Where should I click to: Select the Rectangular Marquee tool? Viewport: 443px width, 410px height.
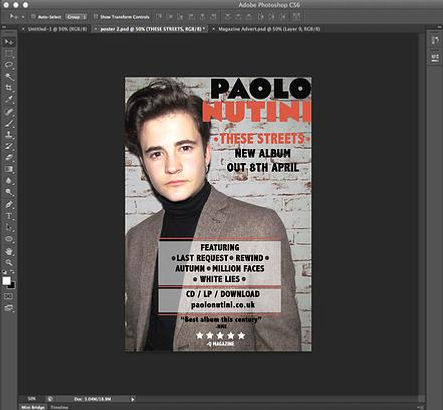(9, 54)
